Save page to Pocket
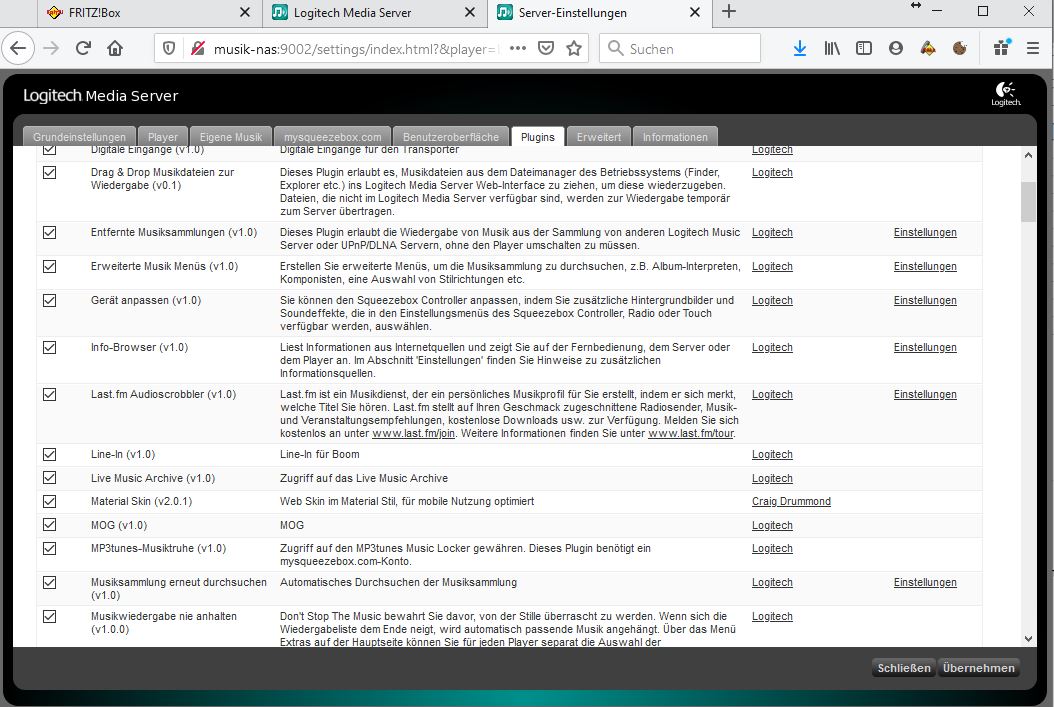 [546, 48]
